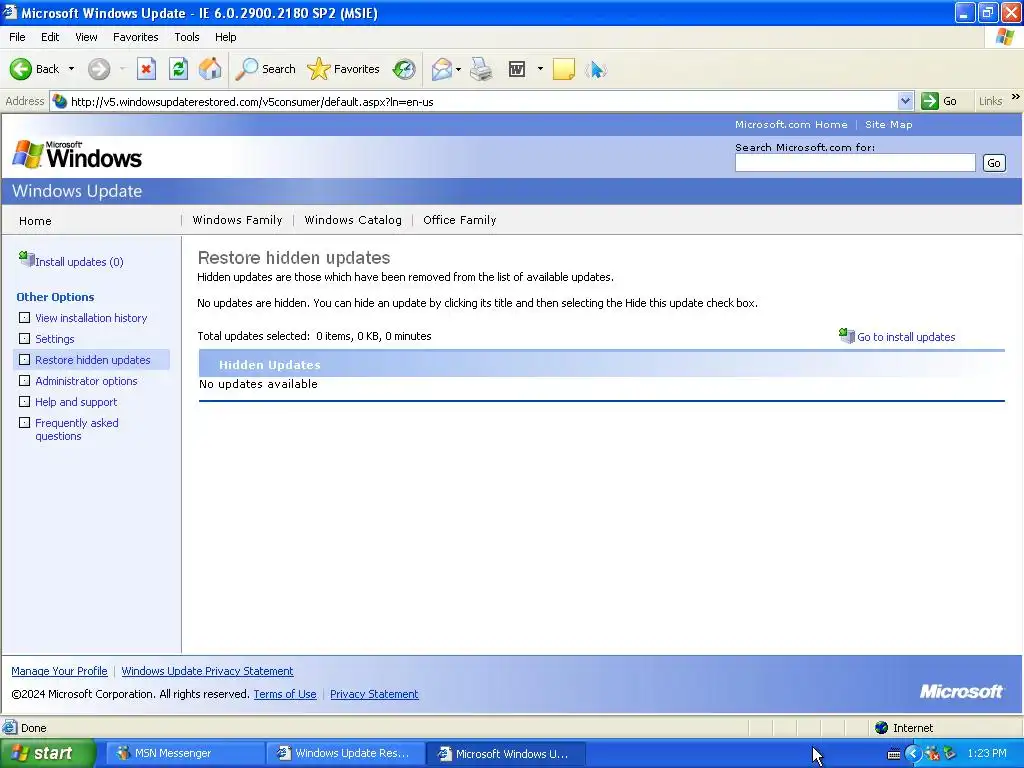Click the Mail envelope icon
Viewport: 1024px width, 768px height.
(x=441, y=69)
